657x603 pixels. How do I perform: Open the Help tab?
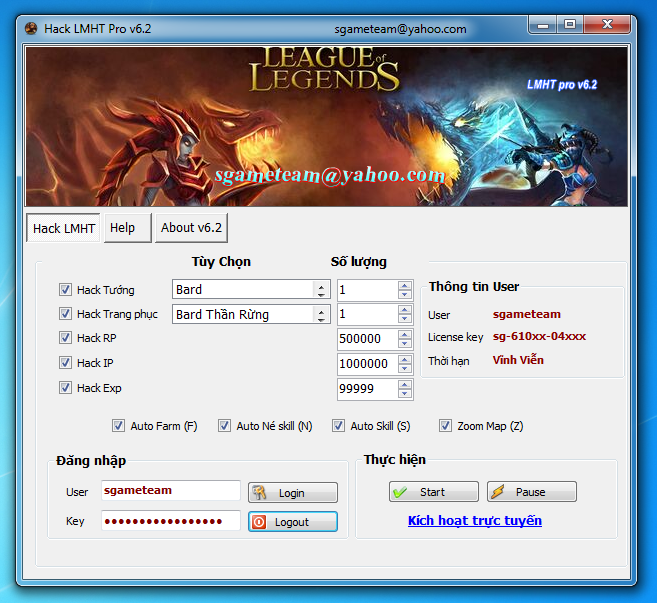pos(127,228)
